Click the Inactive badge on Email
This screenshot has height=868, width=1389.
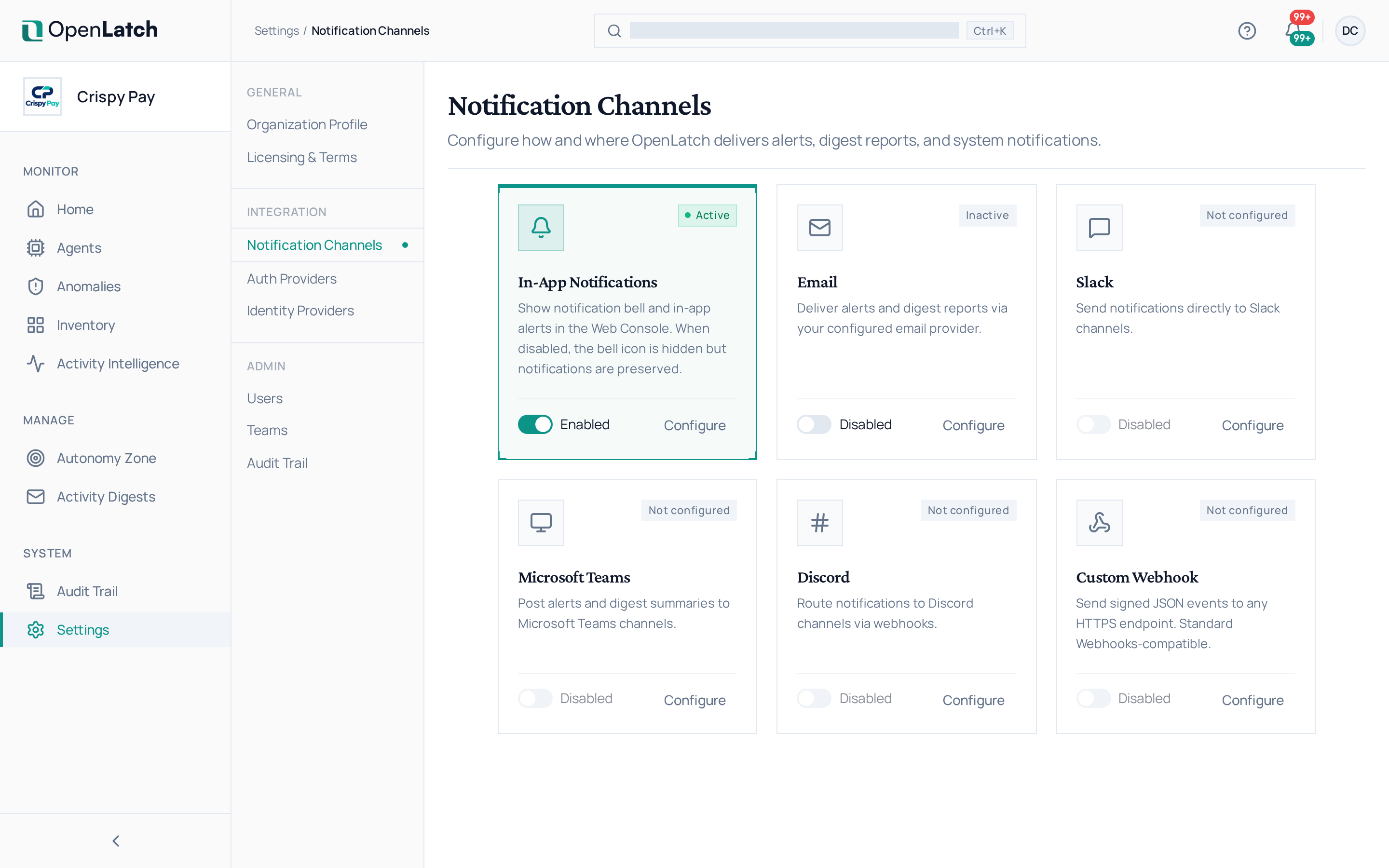[987, 215]
